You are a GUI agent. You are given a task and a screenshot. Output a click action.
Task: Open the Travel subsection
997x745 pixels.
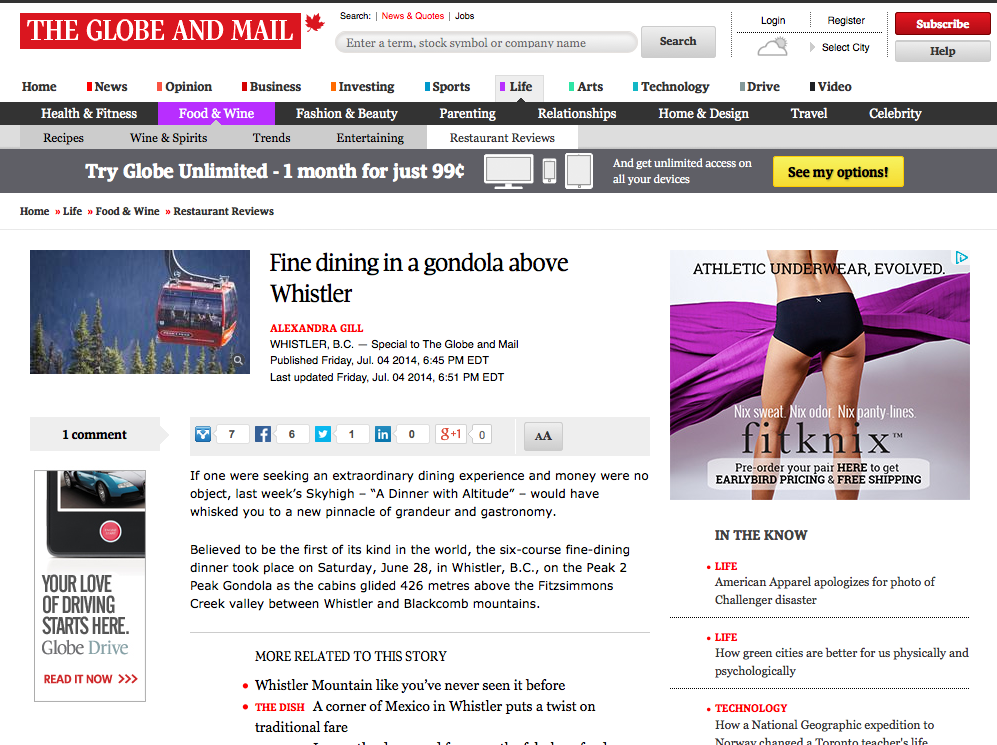[x=809, y=113]
